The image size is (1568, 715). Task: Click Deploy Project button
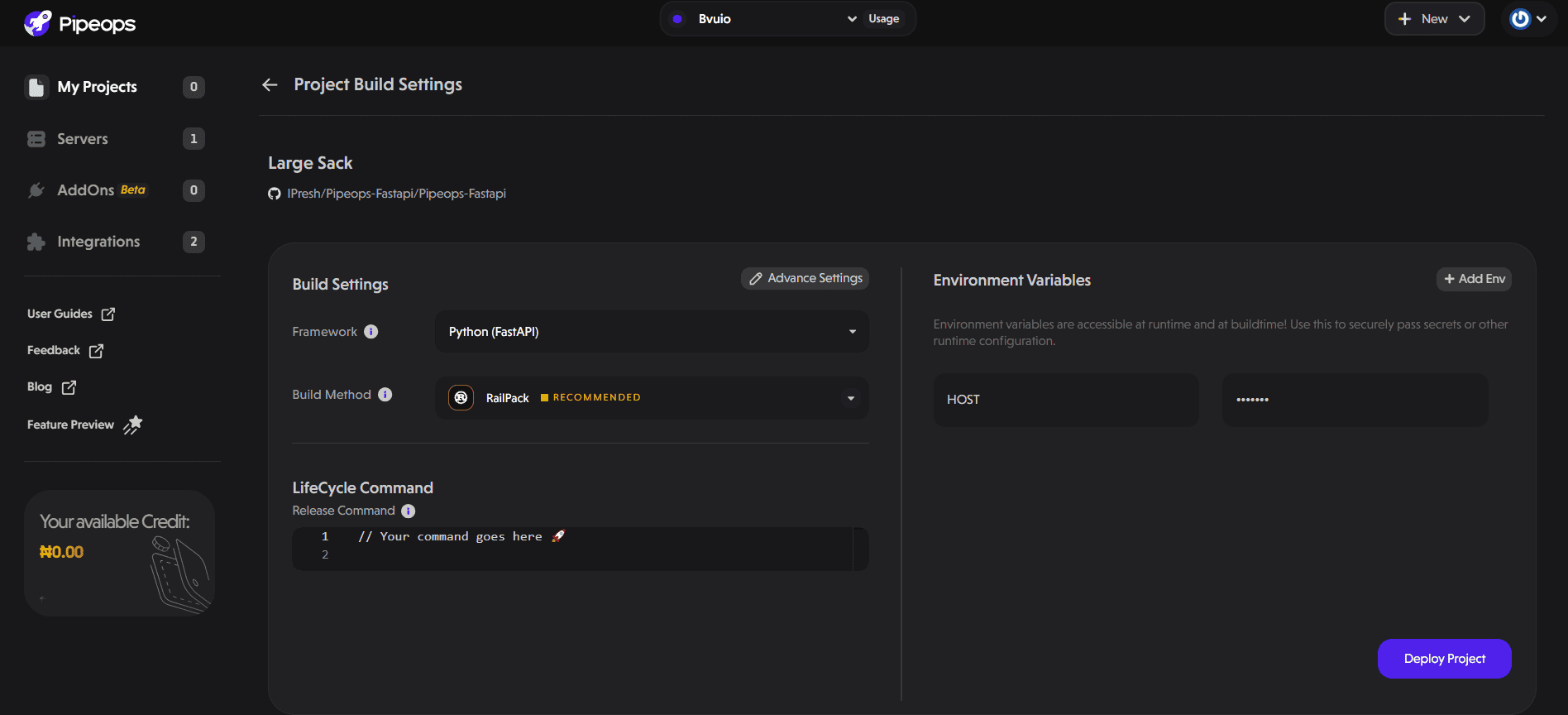1444,659
